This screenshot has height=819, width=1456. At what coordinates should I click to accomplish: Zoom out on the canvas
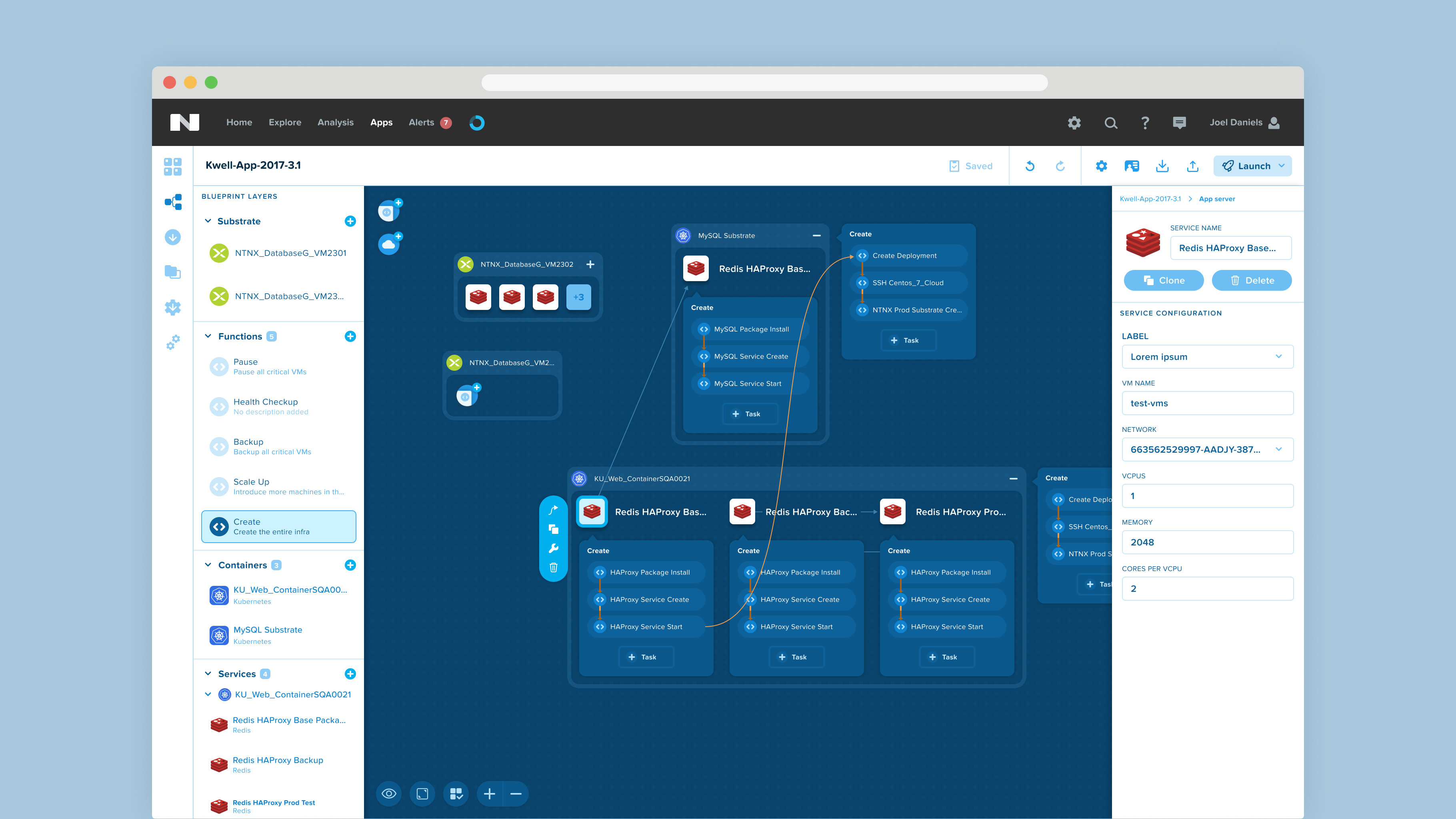point(516,794)
